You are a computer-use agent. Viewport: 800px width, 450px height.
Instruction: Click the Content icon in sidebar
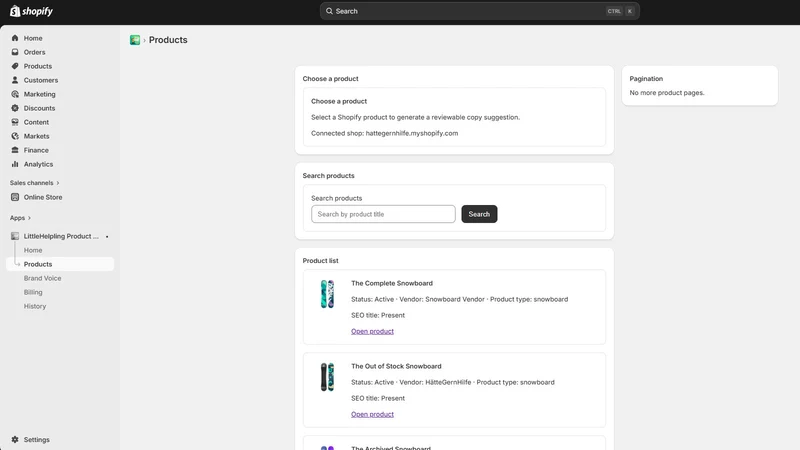15,122
